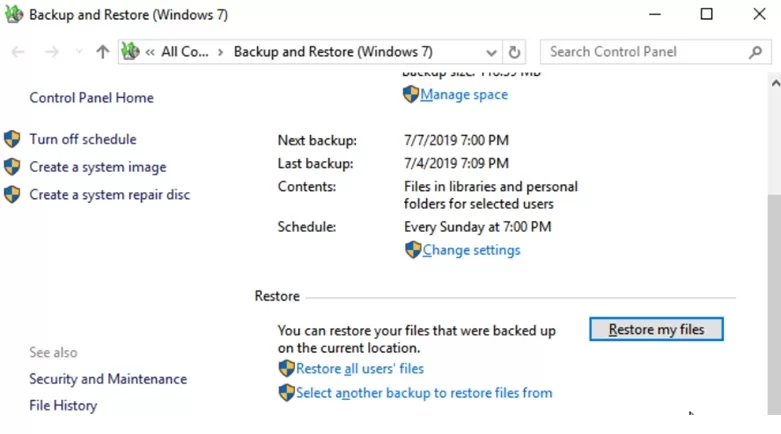The height and width of the screenshot is (434, 781).
Task: Open Select another backup to restore files from
Action: (x=424, y=393)
